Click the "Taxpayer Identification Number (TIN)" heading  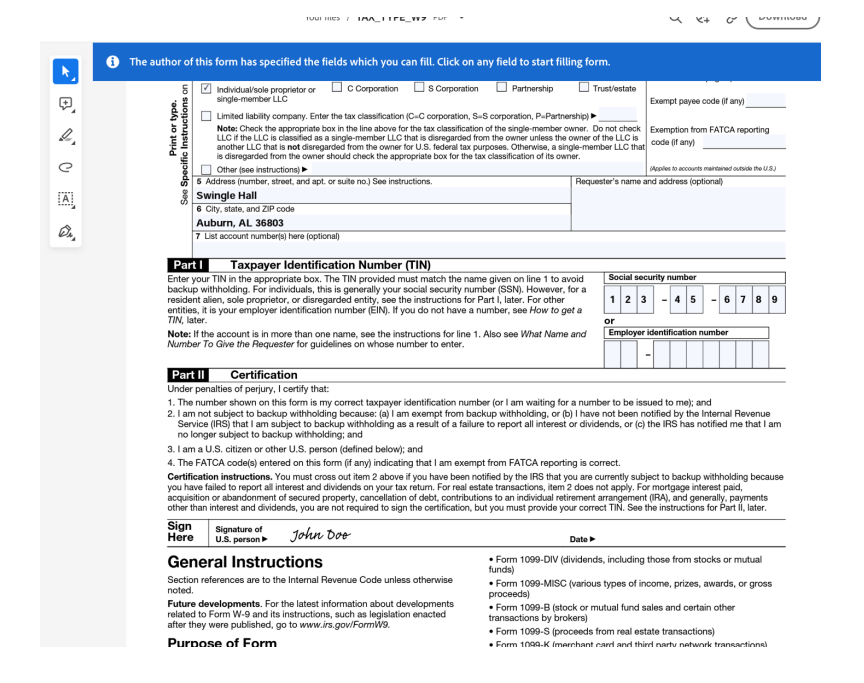pyautogui.click(x=331, y=265)
